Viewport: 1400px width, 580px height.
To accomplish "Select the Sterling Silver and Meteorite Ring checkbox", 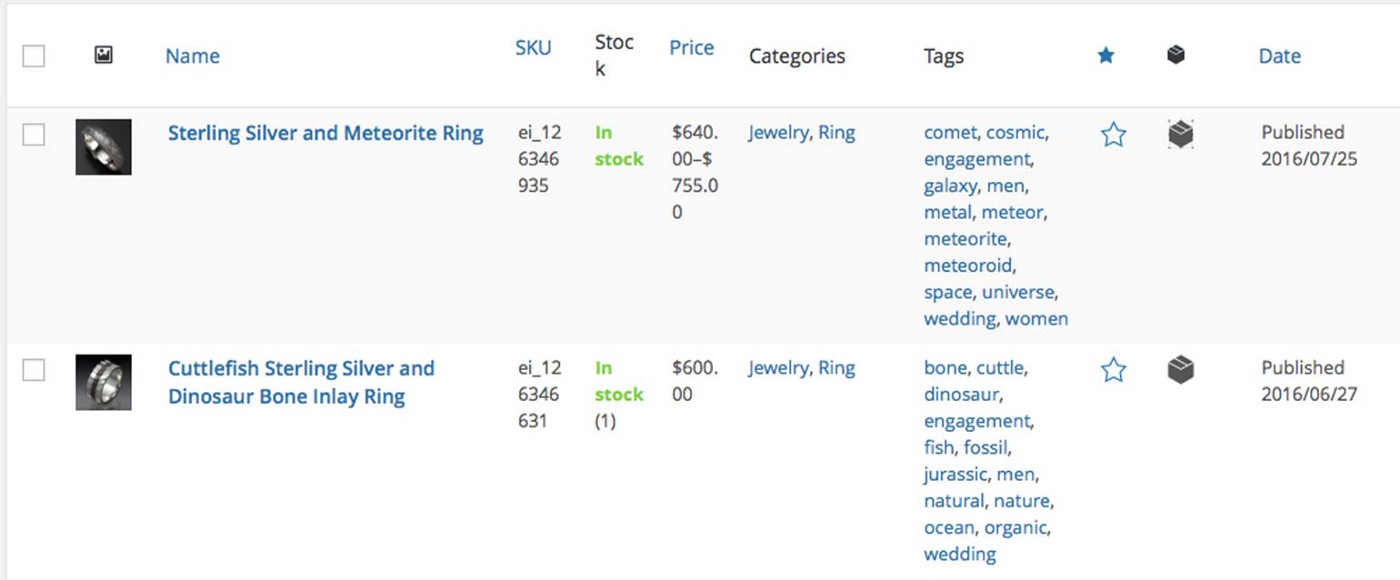I will (x=34, y=135).
